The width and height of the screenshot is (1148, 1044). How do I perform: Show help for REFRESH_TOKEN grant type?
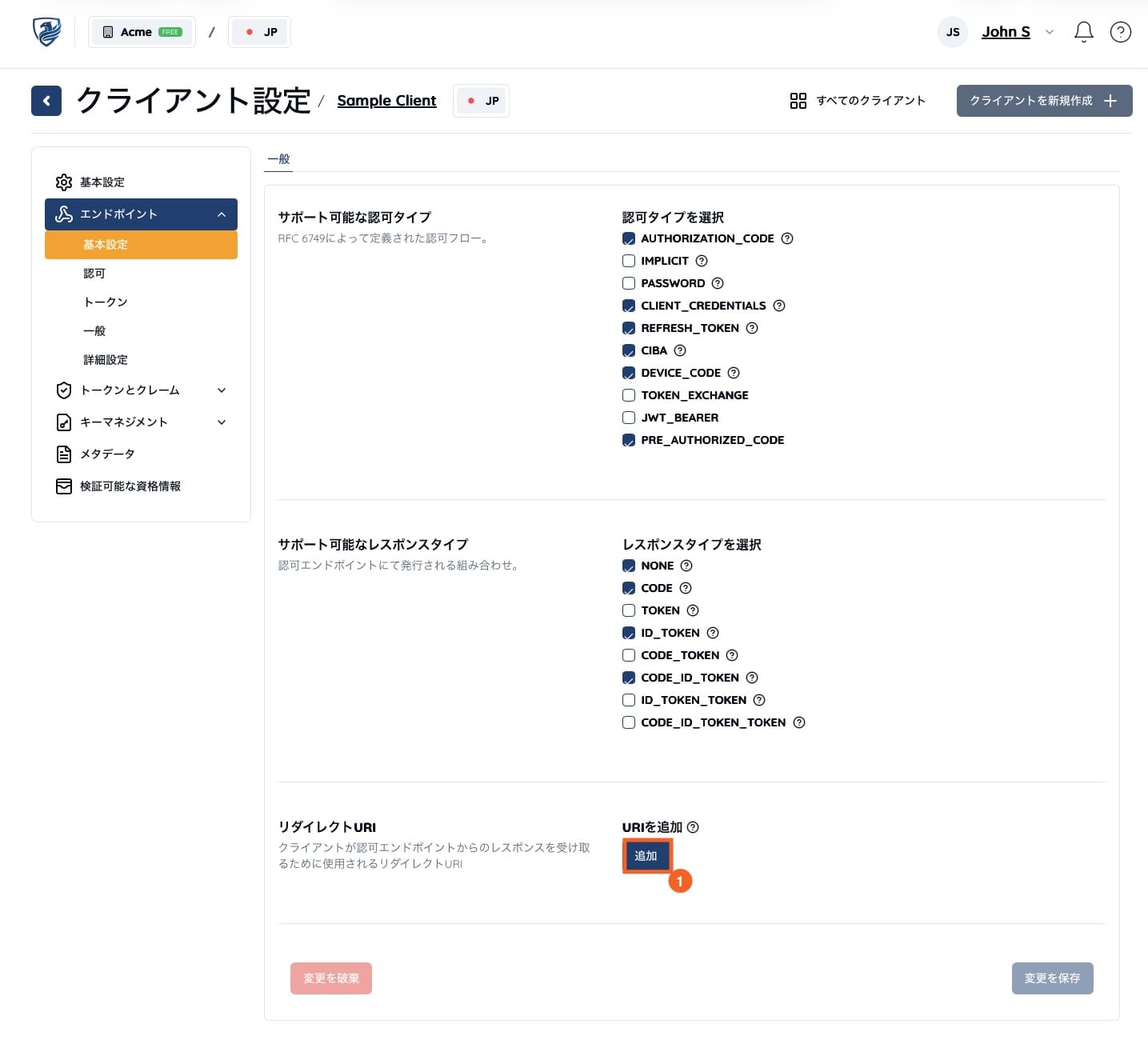click(752, 328)
